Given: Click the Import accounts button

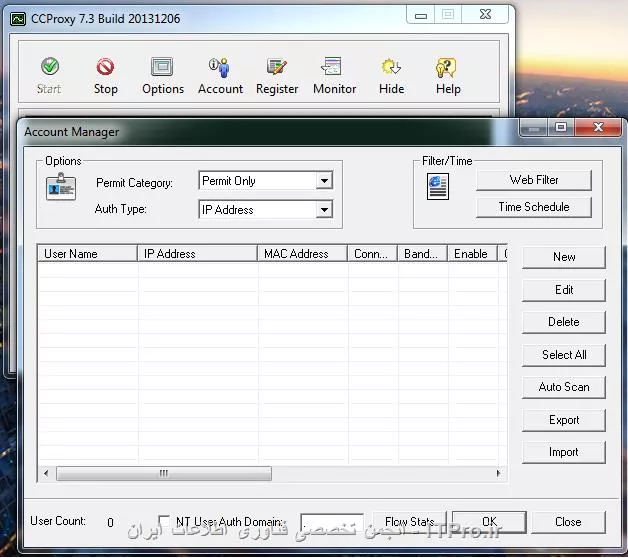Looking at the screenshot, I should point(564,452).
